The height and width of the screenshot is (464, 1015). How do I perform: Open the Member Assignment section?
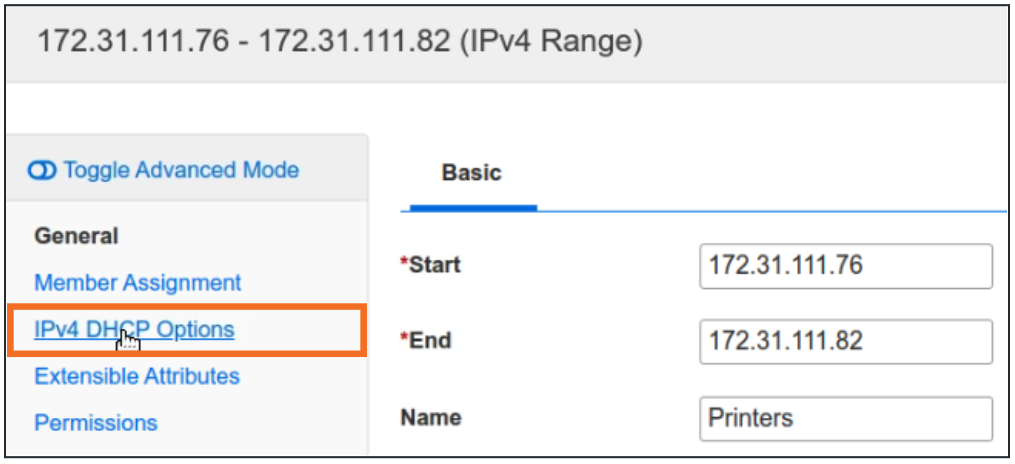click(x=137, y=283)
